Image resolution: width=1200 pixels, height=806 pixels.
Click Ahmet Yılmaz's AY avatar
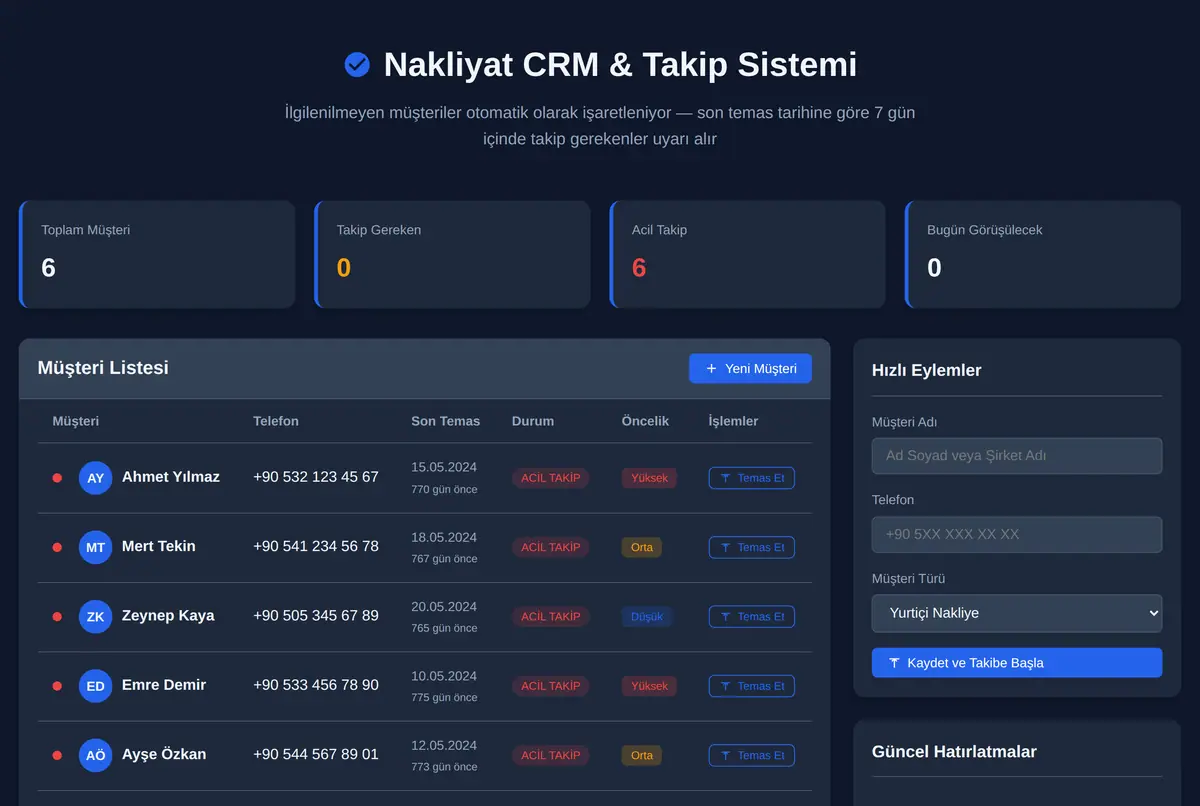tap(96, 478)
